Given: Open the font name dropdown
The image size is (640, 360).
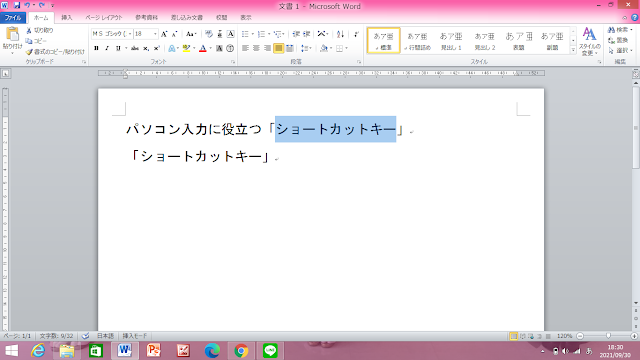Looking at the screenshot, I should pyautogui.click(x=130, y=34).
